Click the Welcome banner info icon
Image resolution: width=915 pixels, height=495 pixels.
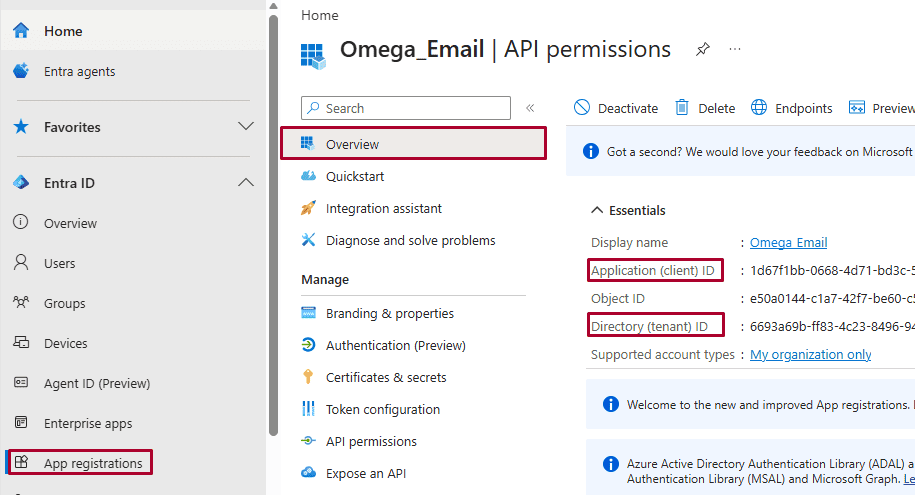tap(610, 404)
